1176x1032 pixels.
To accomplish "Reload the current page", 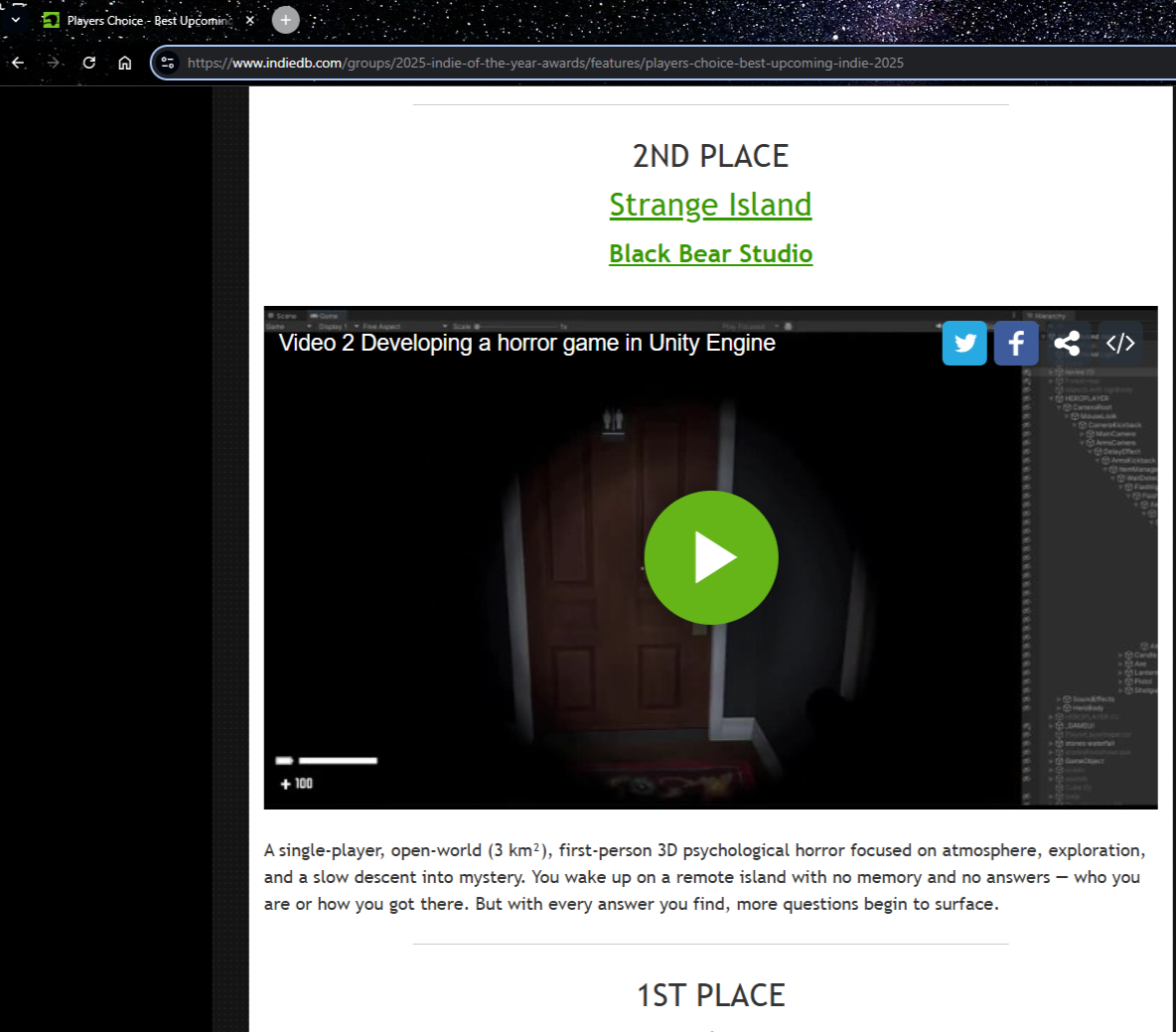I will coord(89,63).
